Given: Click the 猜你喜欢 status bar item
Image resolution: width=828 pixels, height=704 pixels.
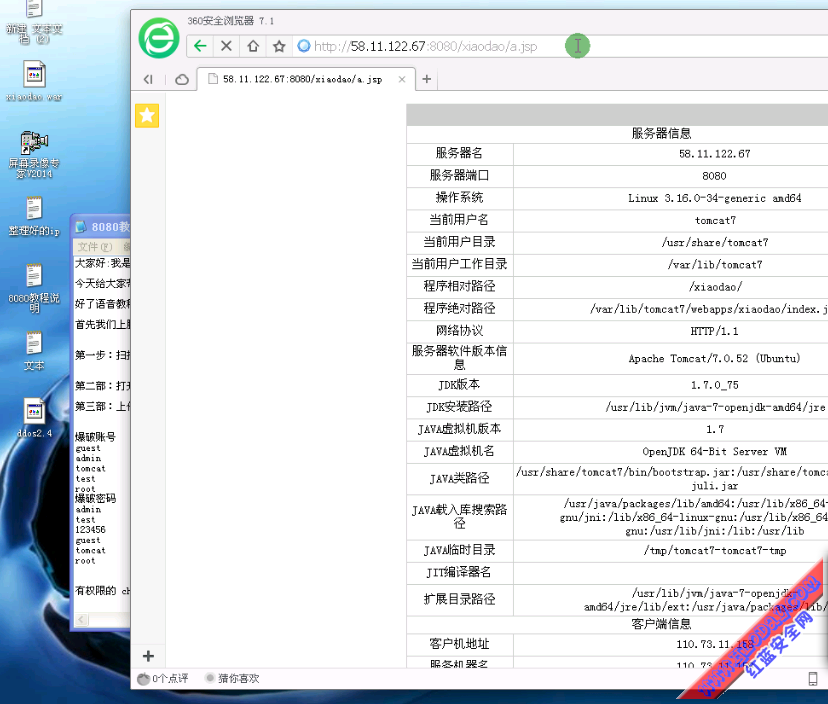Looking at the screenshot, I should coord(233,679).
